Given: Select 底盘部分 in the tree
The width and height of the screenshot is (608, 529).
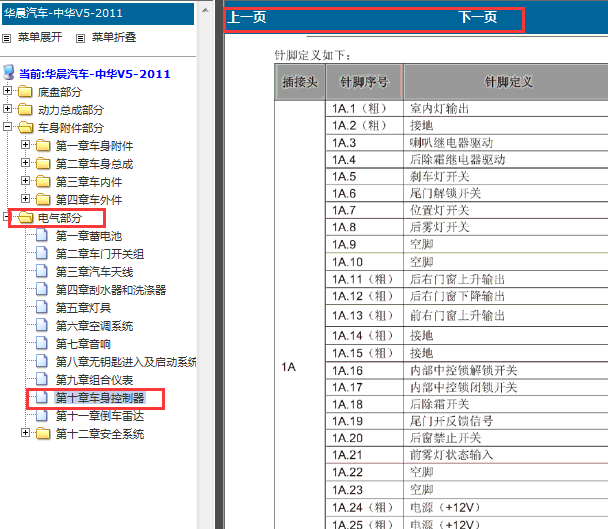Looking at the screenshot, I should pyautogui.click(x=60, y=92).
